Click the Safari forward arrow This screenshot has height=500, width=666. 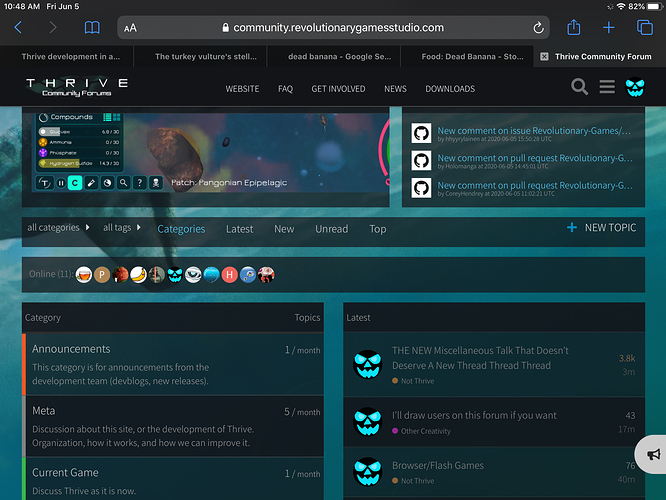pos(53,28)
